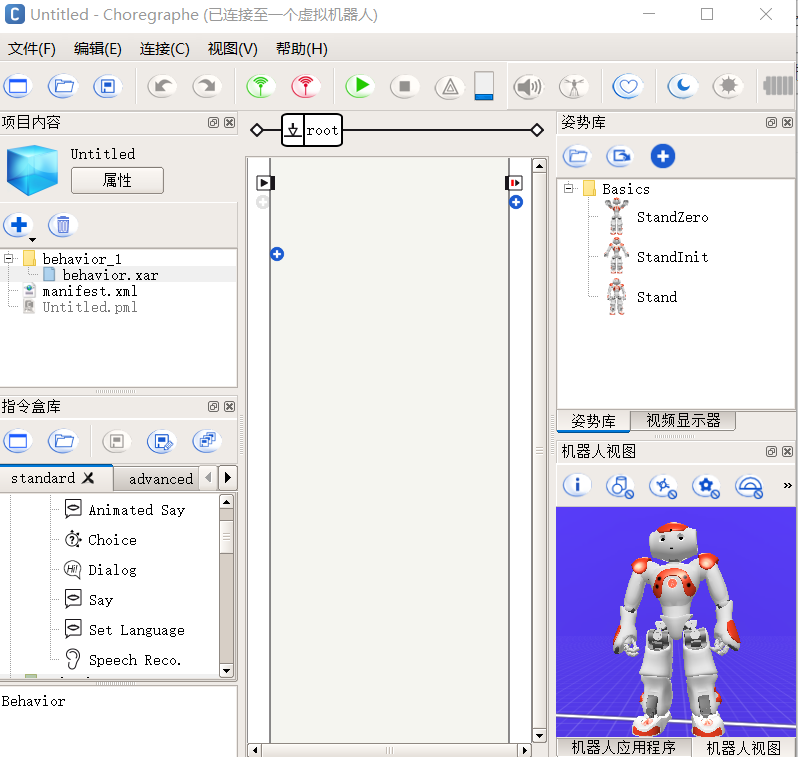Collapse the Basics folder in pose library
The width and height of the screenshot is (798, 757).
click(x=568, y=188)
